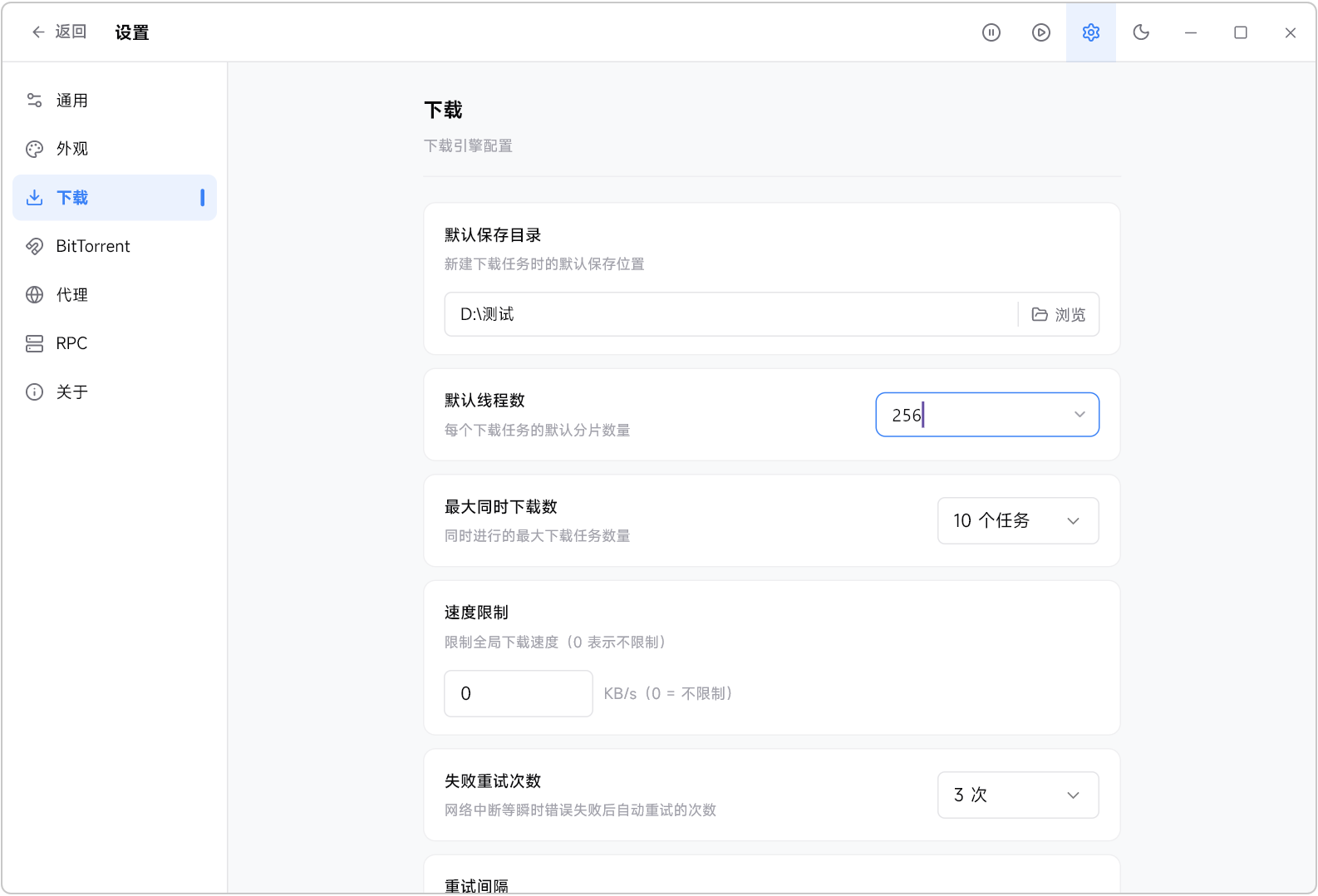Click the D:\测试 save path field
This screenshot has width=1318, height=896.
(731, 314)
